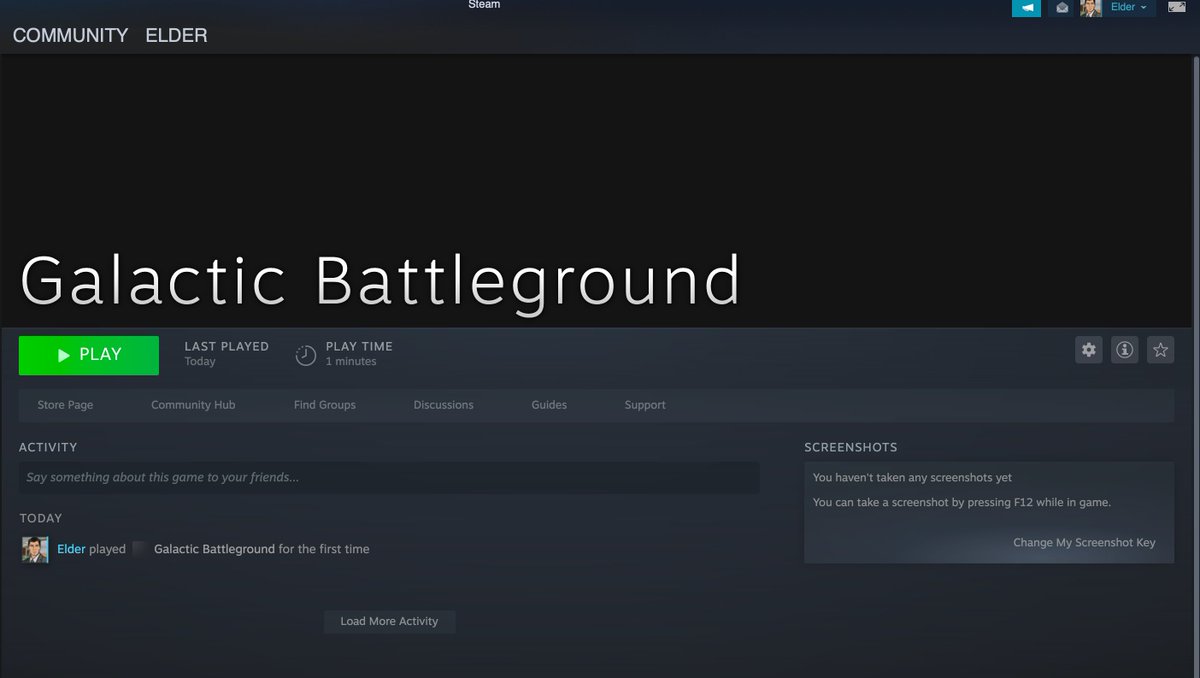Image resolution: width=1200 pixels, height=678 pixels.
Task: Click the Steam window title
Action: coord(484,5)
